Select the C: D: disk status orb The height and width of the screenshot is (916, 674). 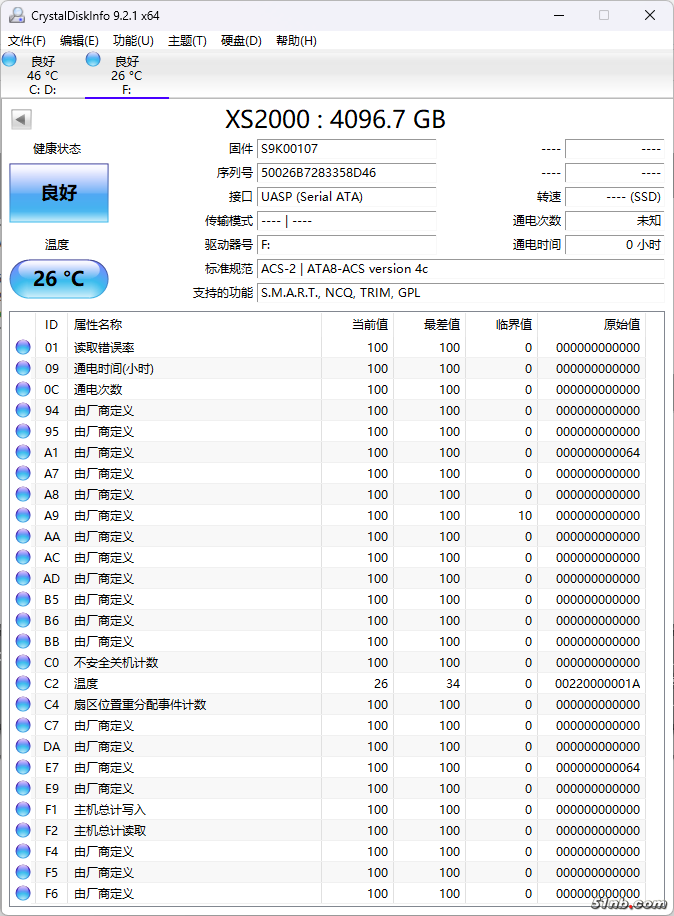[10, 60]
